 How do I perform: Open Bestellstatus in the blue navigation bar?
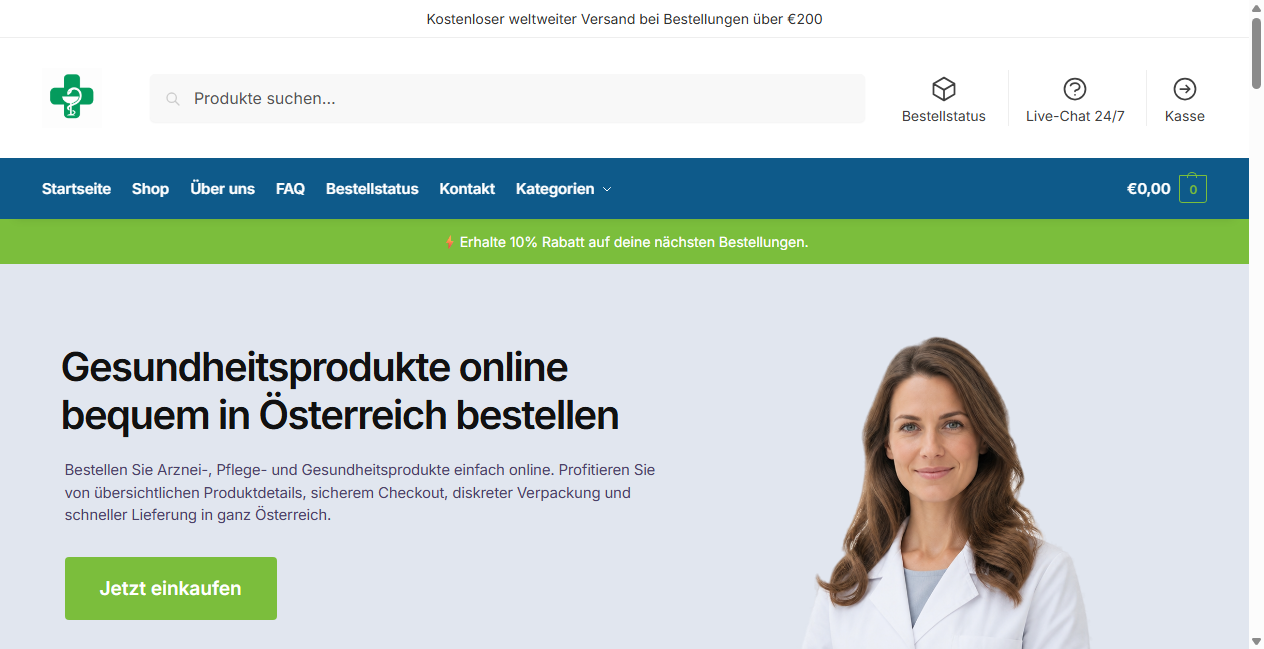pos(372,189)
